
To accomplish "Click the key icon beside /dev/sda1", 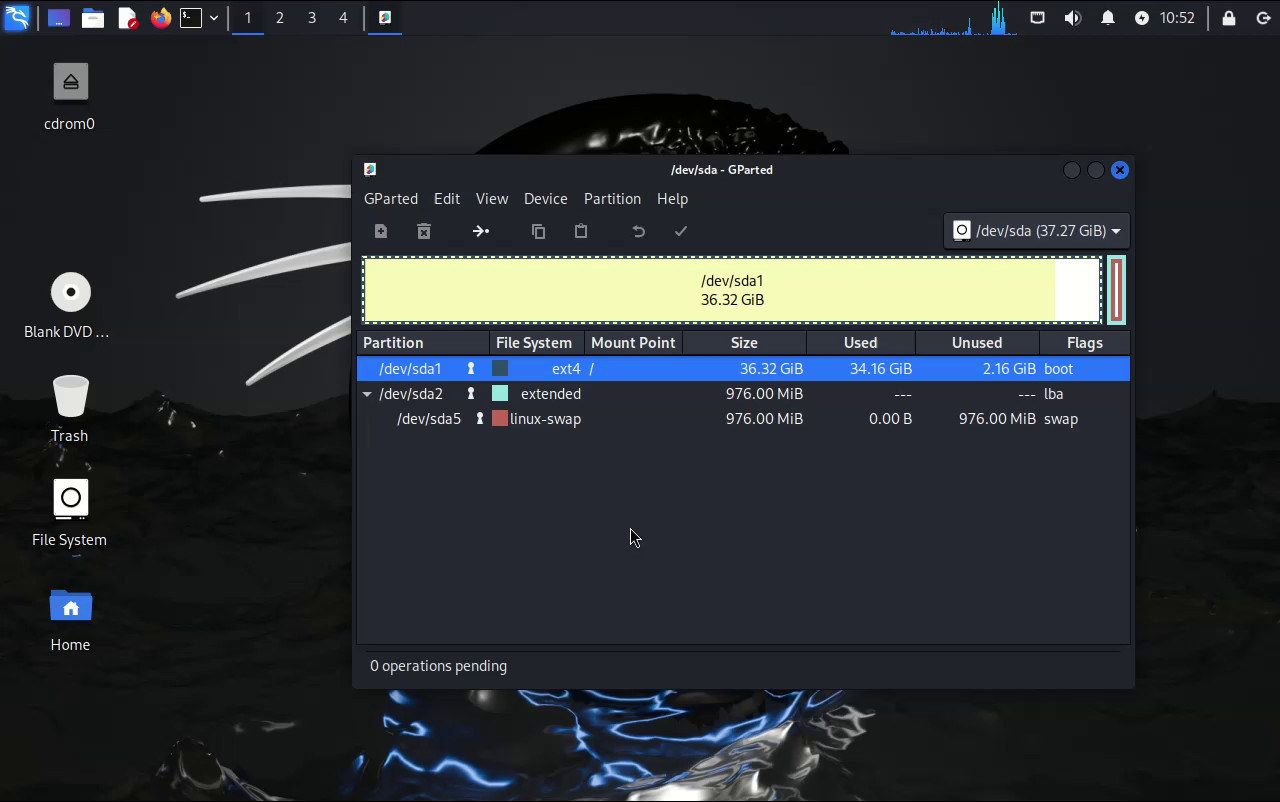I will click(471, 368).
